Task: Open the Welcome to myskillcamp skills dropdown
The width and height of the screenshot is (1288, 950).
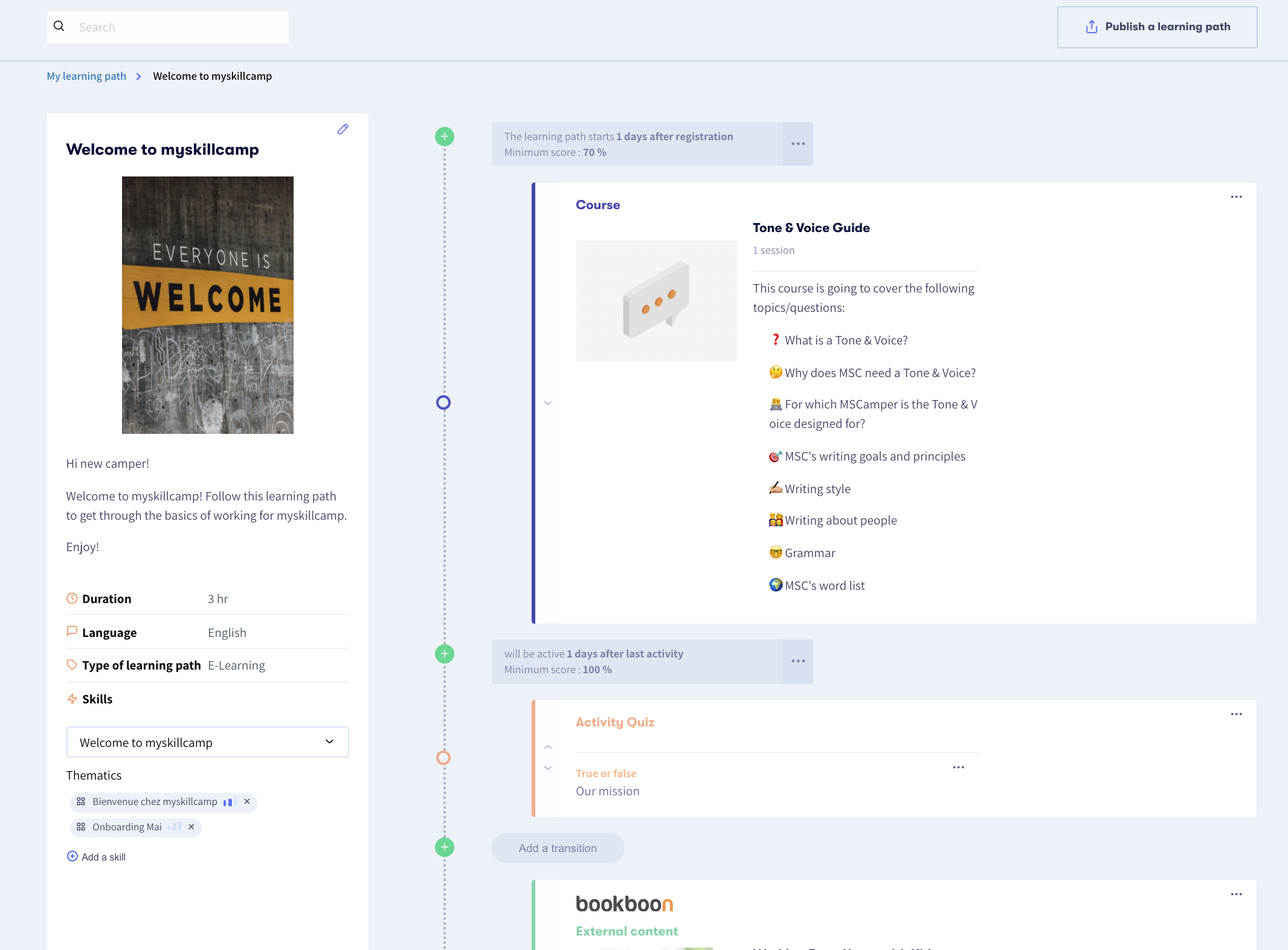Action: coord(329,742)
